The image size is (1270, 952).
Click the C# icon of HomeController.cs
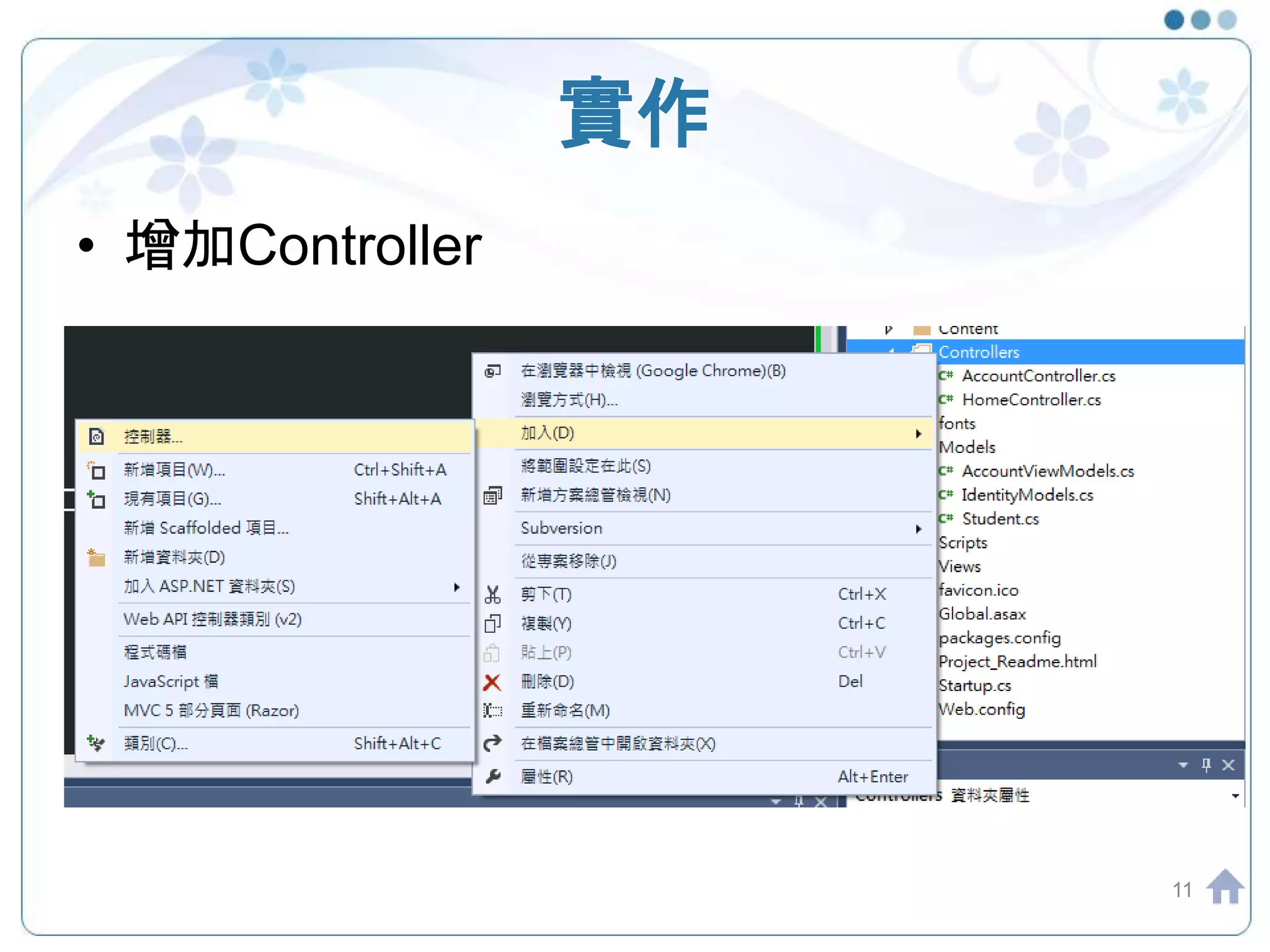(x=946, y=400)
